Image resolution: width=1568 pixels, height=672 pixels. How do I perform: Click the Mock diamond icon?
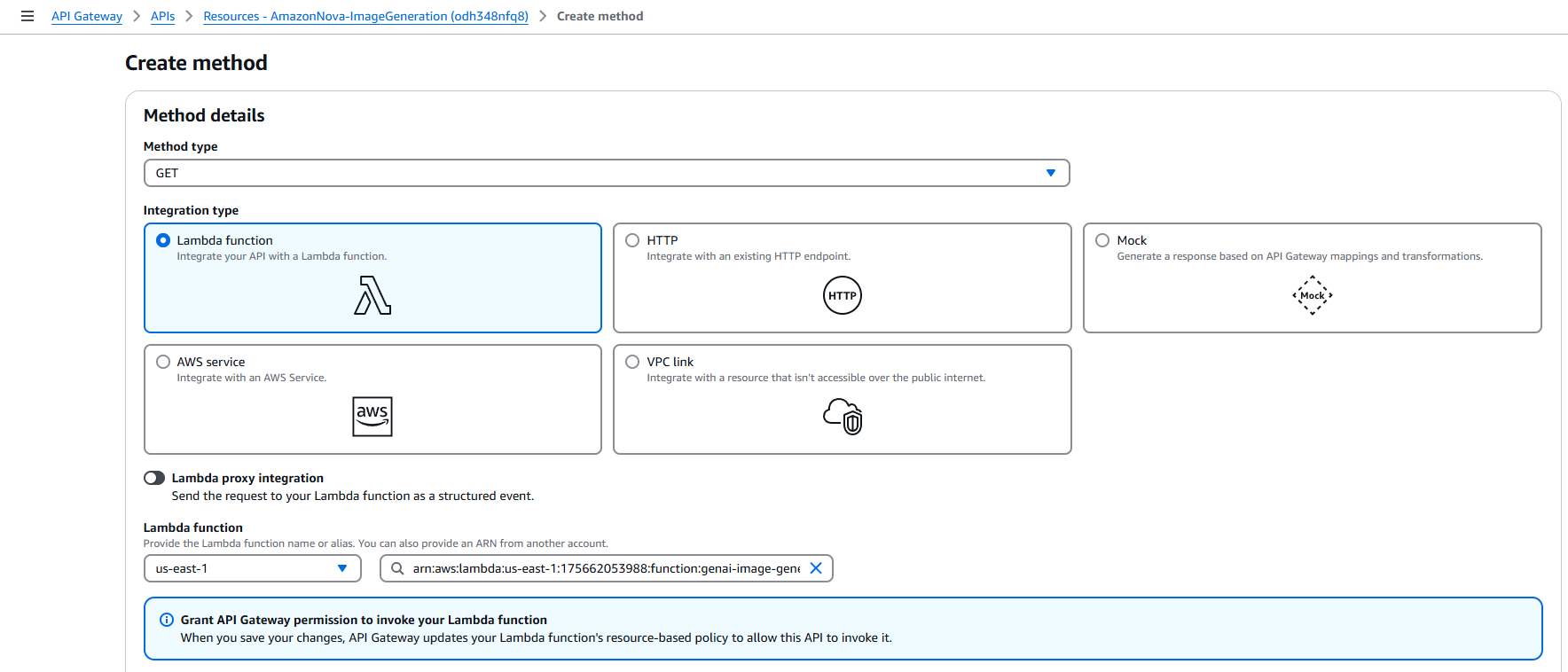1313,295
